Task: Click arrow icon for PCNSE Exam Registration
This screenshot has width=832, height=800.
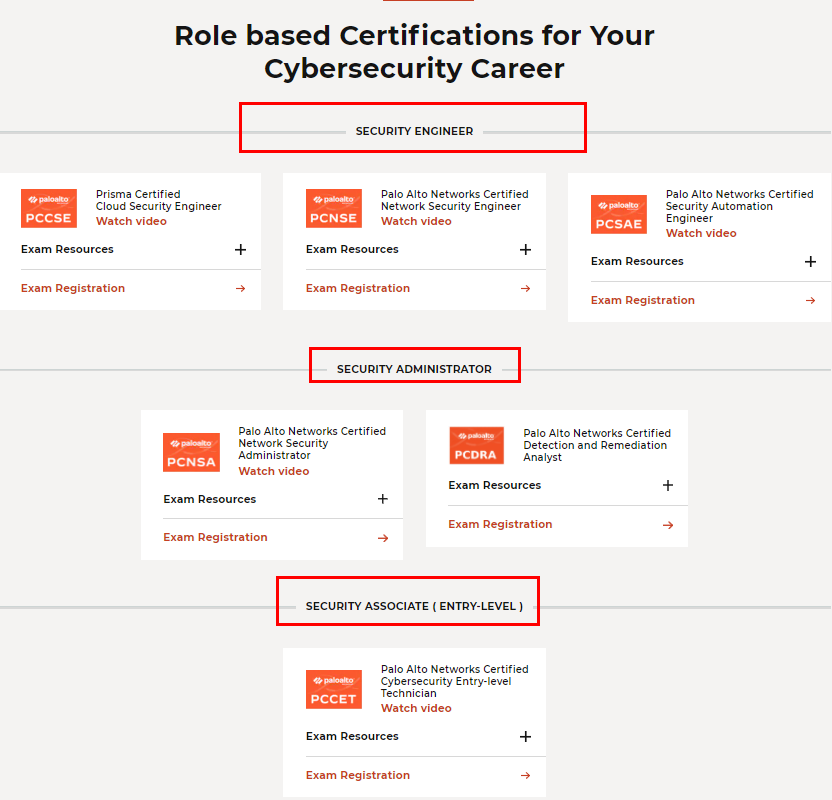Action: pyautogui.click(x=525, y=289)
